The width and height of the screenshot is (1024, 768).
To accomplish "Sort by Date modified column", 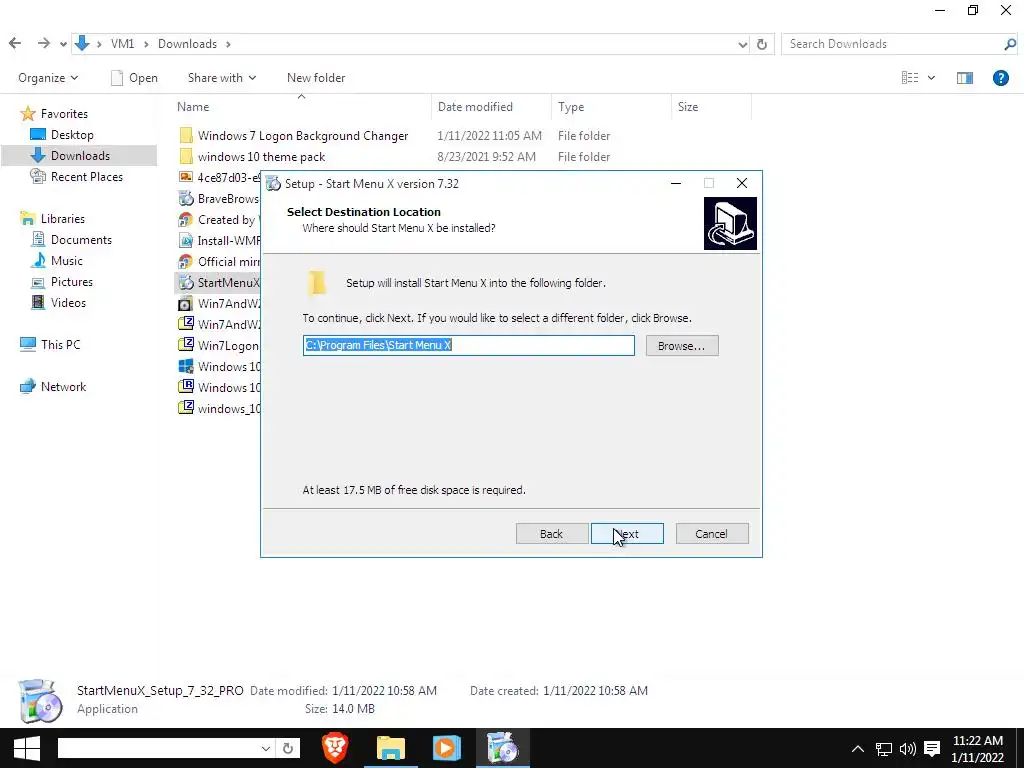I will pyautogui.click(x=475, y=106).
